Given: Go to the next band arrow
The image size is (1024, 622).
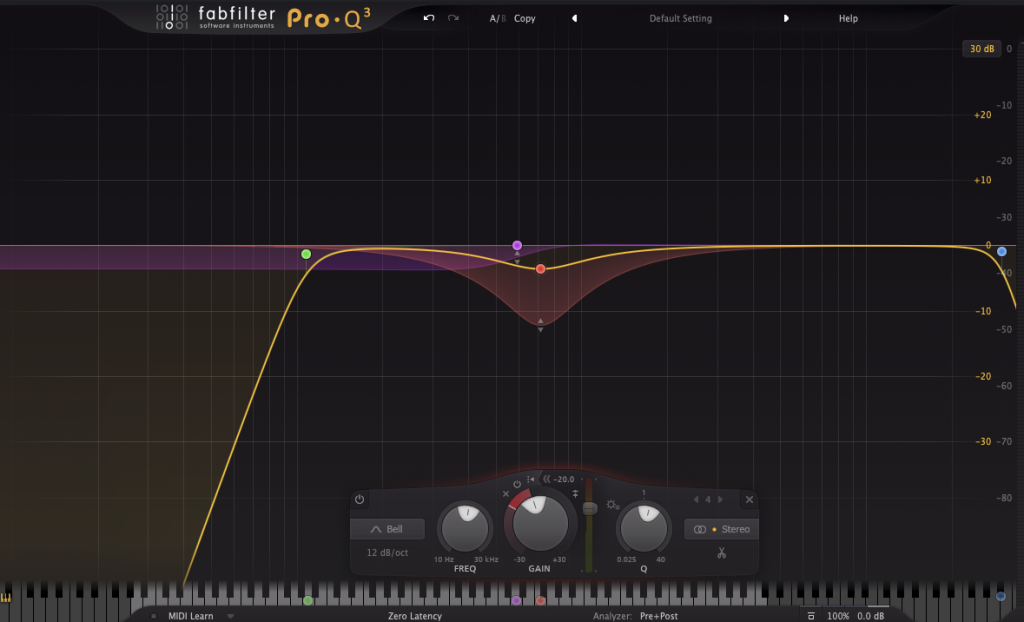Looking at the screenshot, I should [x=720, y=499].
